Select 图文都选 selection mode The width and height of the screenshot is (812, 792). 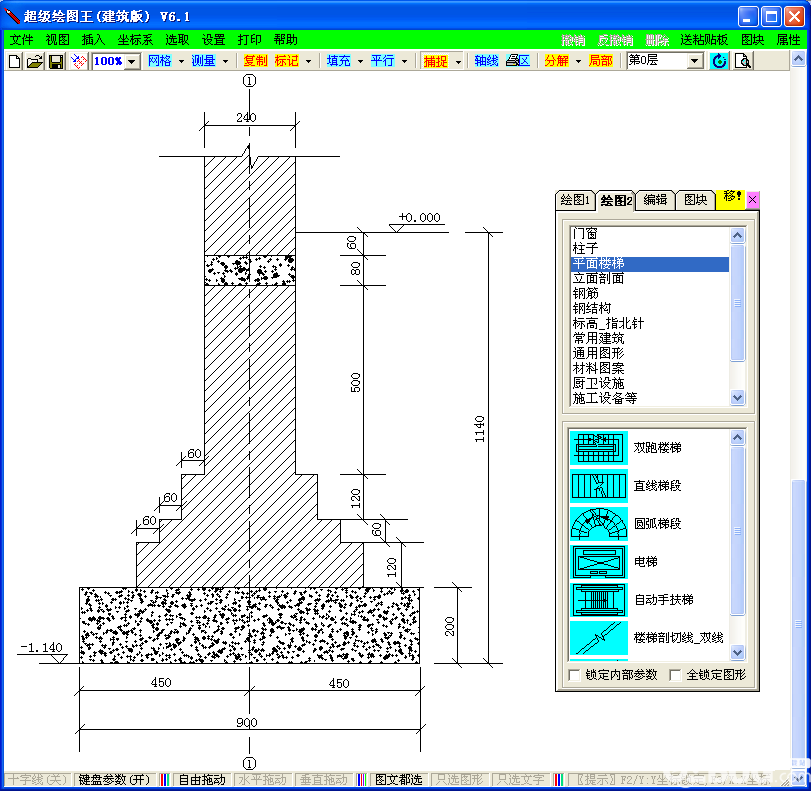[399, 780]
